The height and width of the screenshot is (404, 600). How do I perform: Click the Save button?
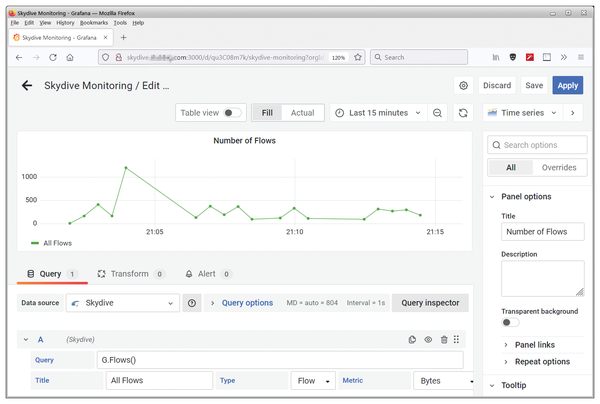point(534,85)
